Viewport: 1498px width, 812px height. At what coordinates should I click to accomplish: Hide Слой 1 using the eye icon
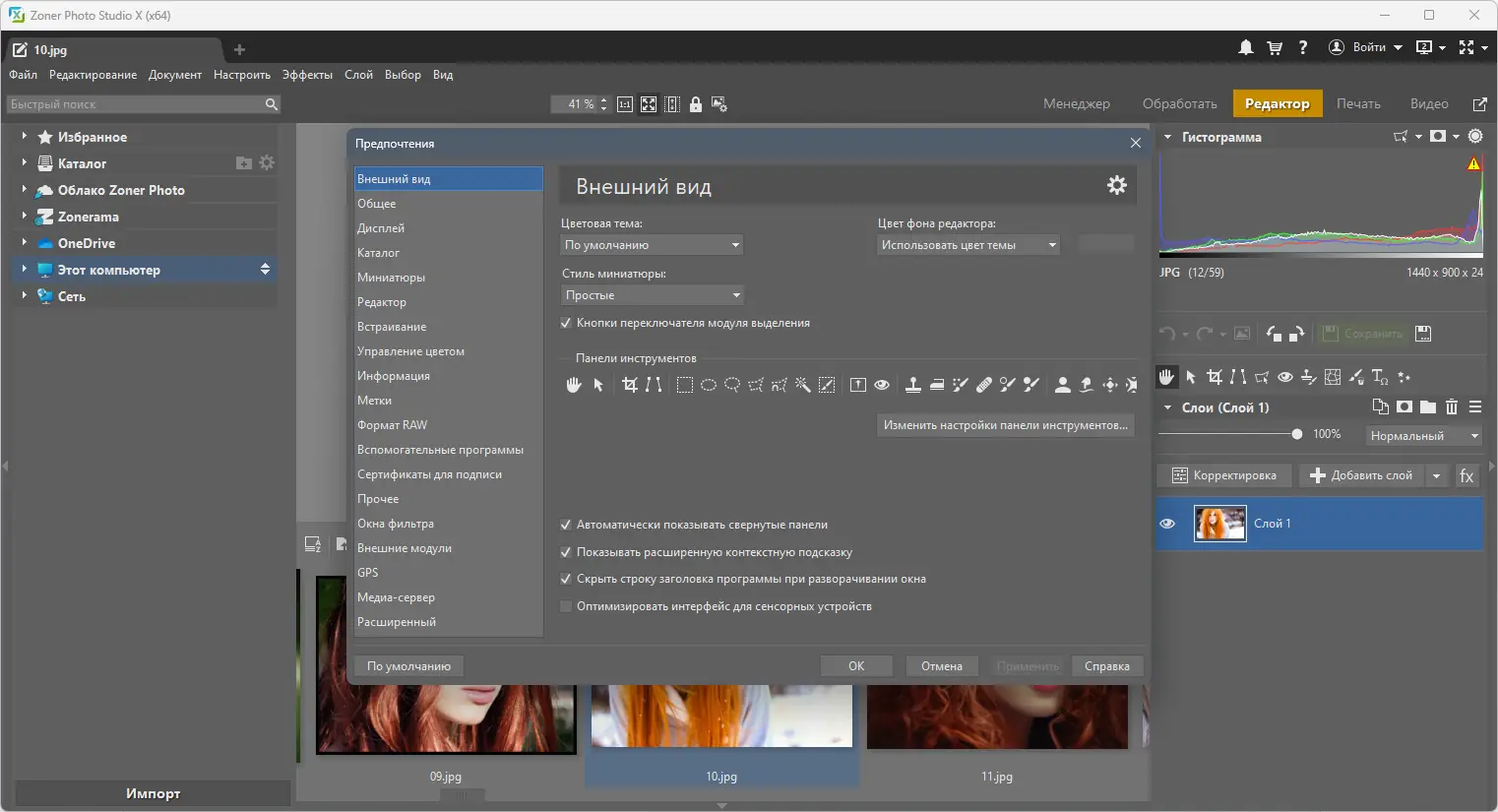tap(1167, 524)
